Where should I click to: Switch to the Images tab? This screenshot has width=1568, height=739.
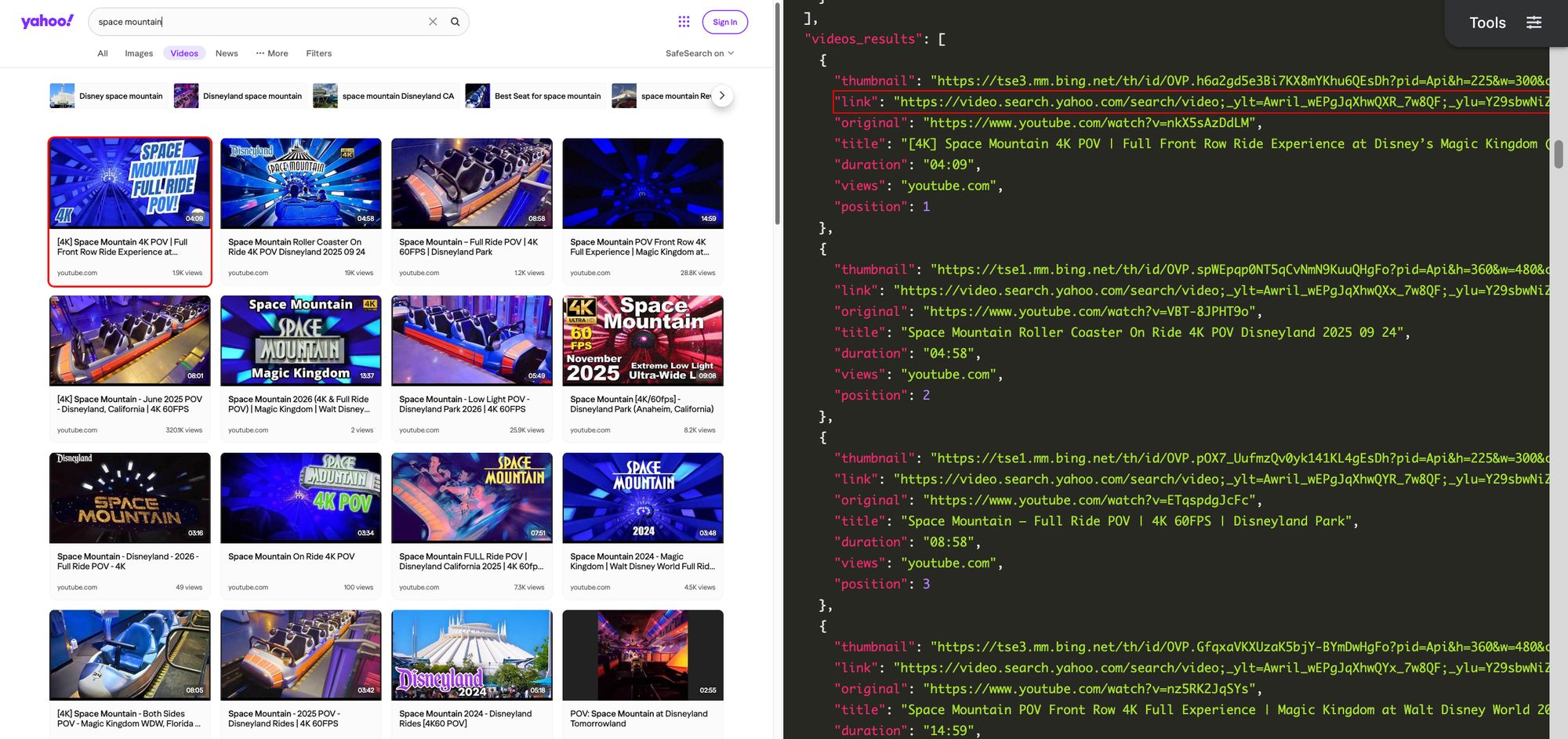point(139,53)
